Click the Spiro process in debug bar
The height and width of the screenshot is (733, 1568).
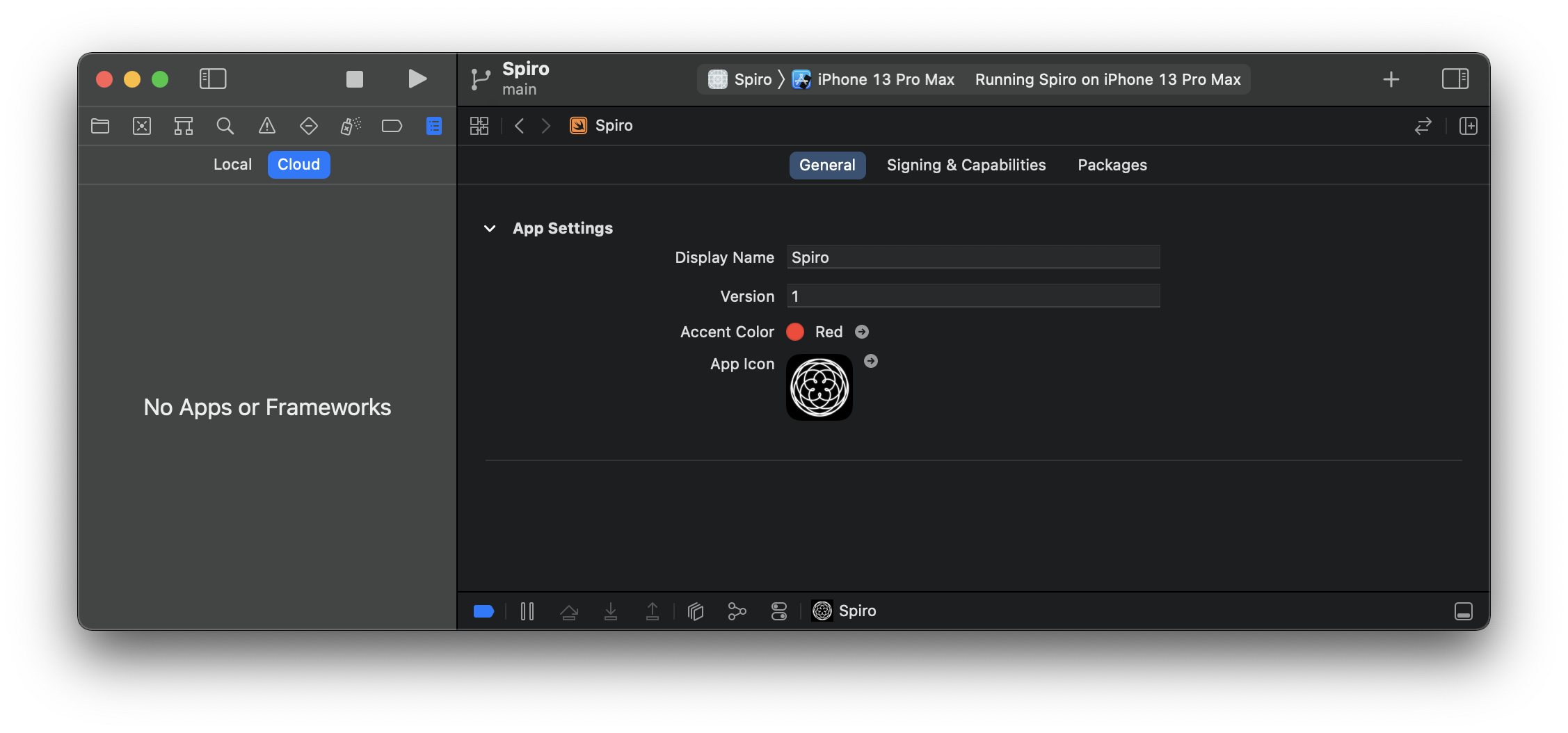click(844, 611)
